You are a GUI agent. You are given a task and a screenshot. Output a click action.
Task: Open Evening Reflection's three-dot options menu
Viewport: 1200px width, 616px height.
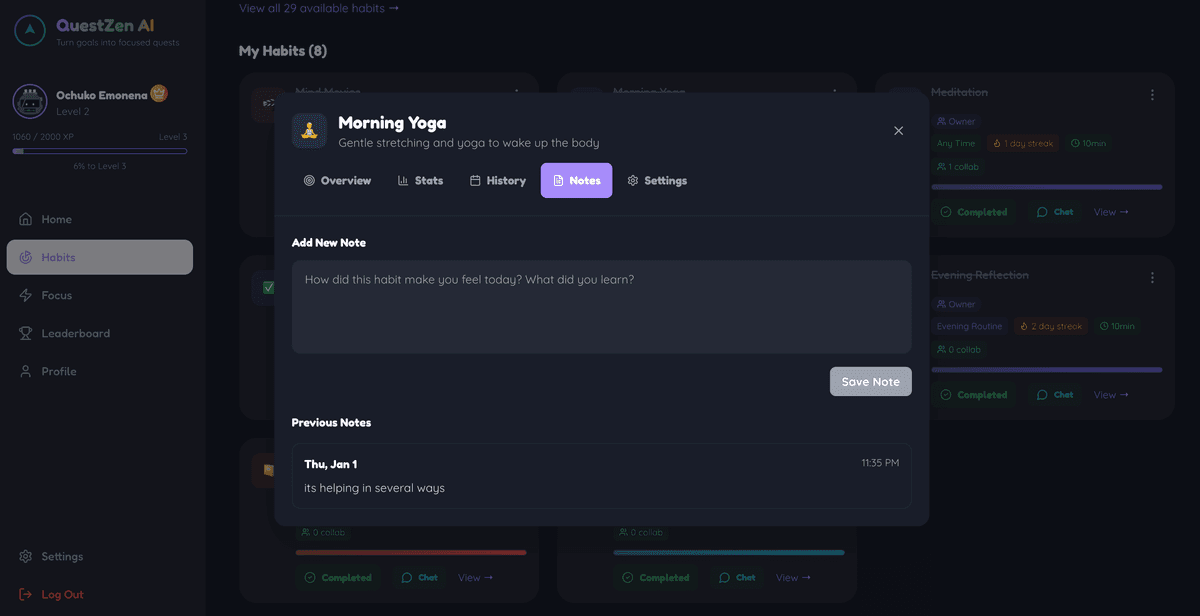1152,277
